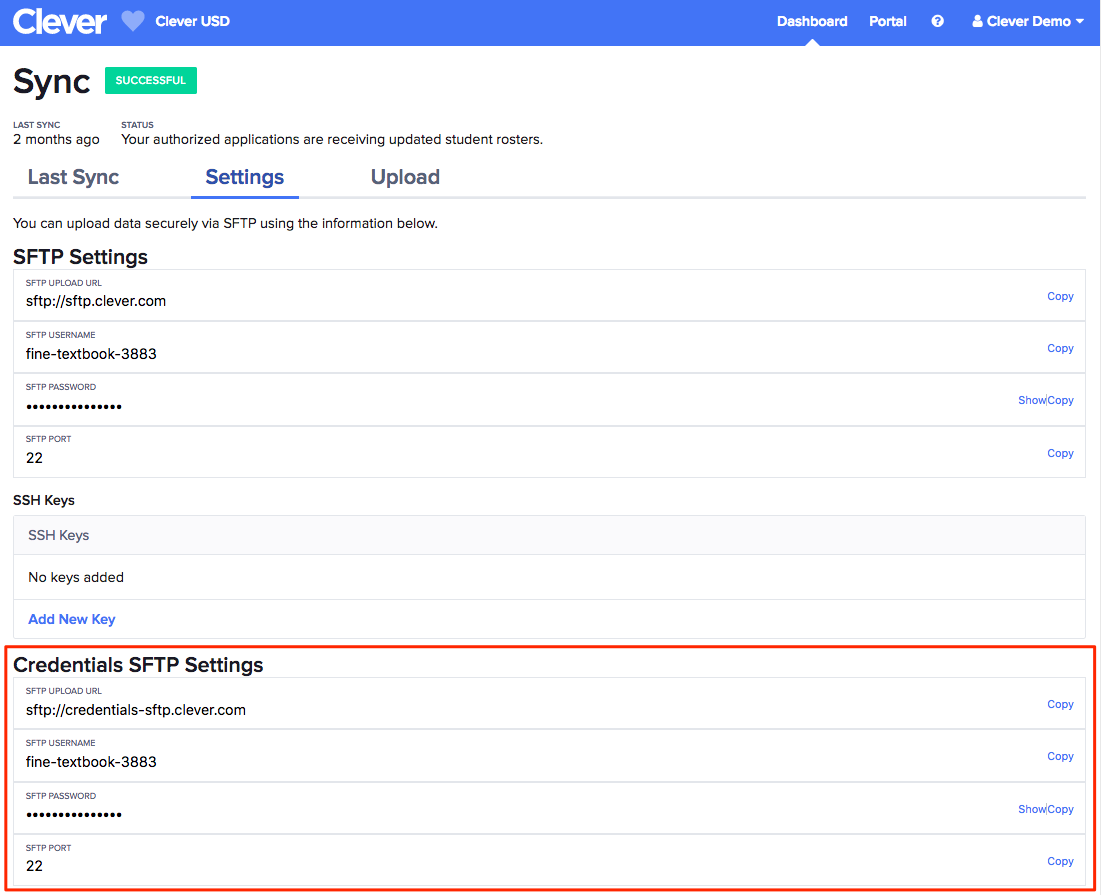Click the Clever logo in header

(x=59, y=22)
